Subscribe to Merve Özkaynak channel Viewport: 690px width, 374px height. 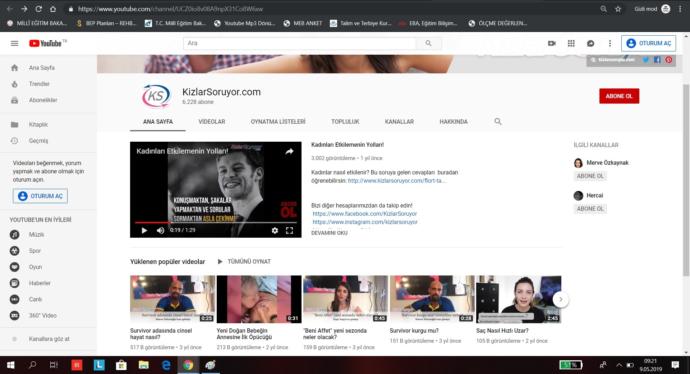point(590,176)
